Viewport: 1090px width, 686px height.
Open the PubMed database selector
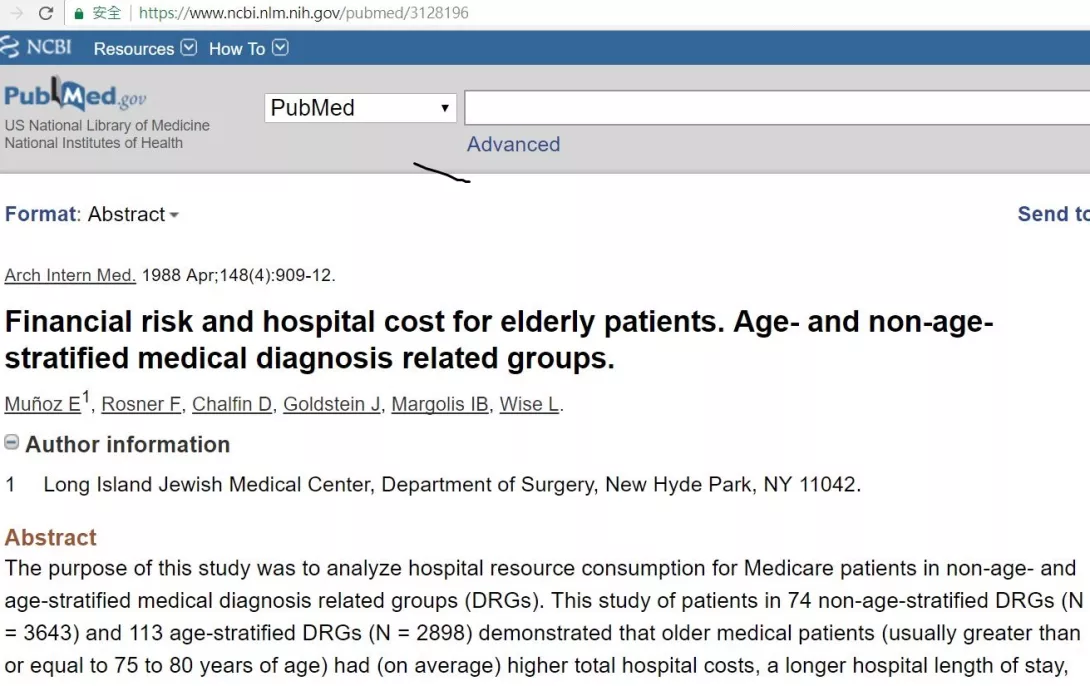pyautogui.click(x=360, y=108)
